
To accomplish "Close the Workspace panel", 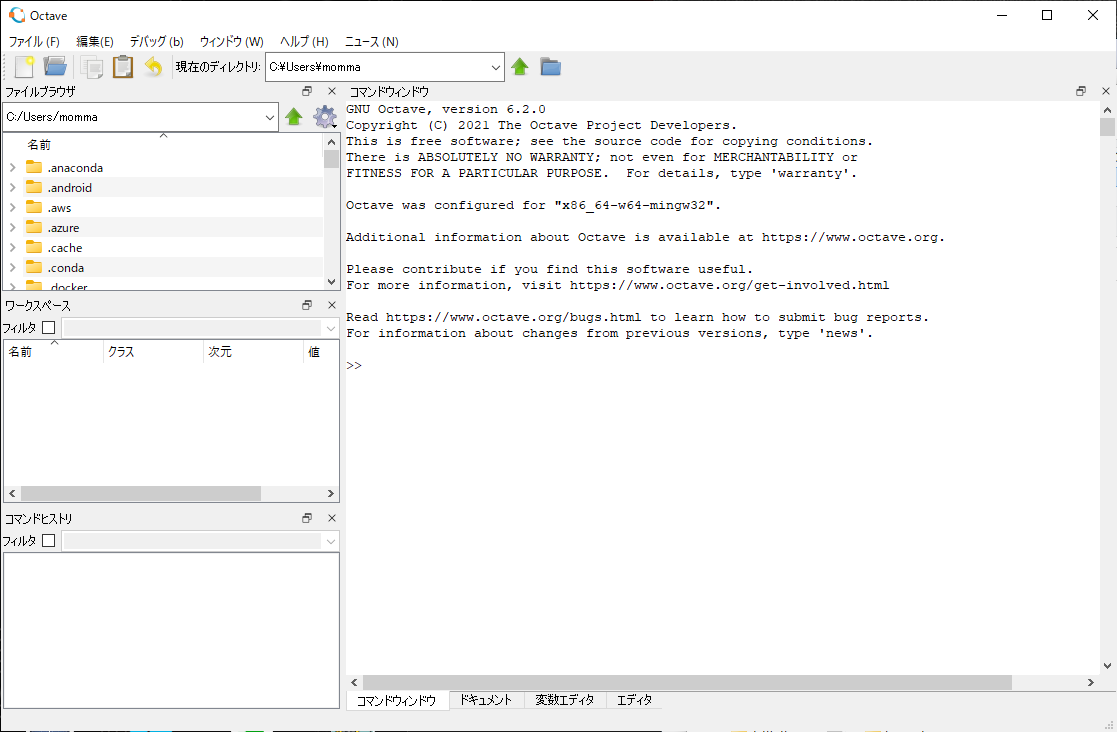I will tap(331, 305).
